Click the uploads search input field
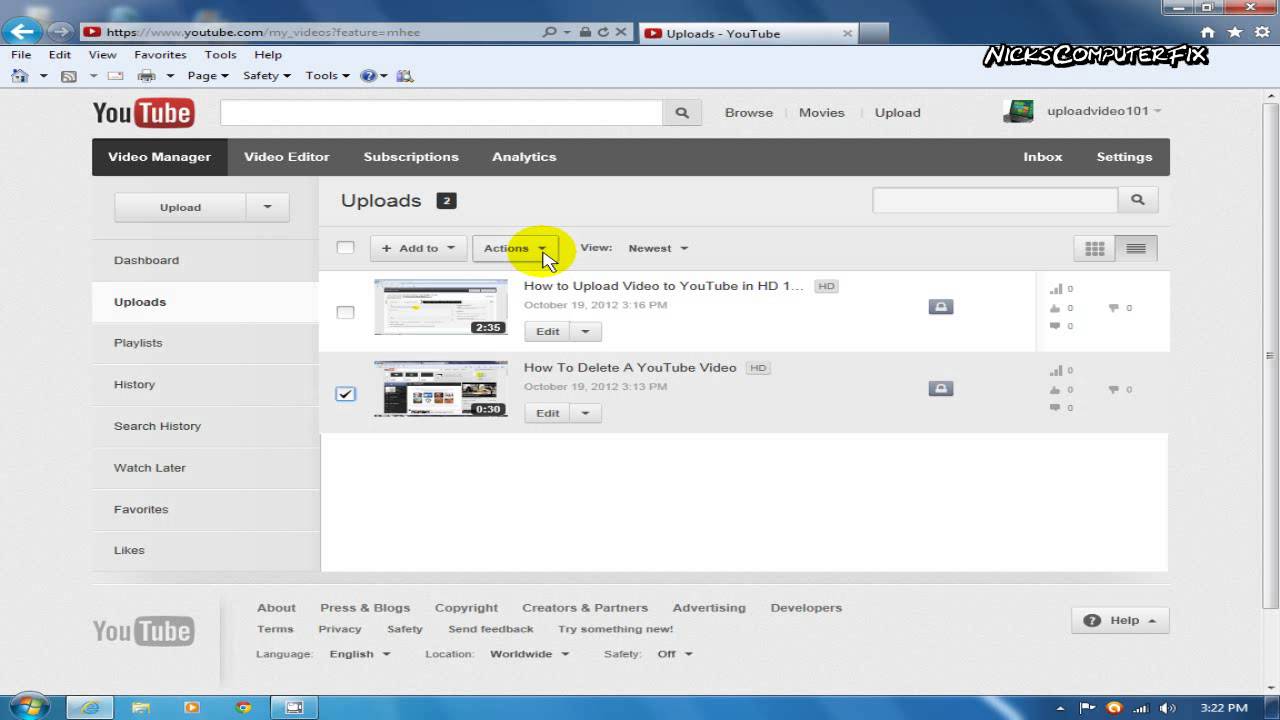1280x720 pixels. pyautogui.click(x=995, y=200)
